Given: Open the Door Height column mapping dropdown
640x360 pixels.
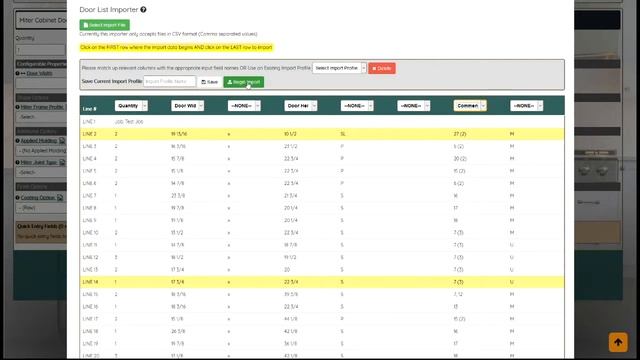Looking at the screenshot, I should coord(300,106).
